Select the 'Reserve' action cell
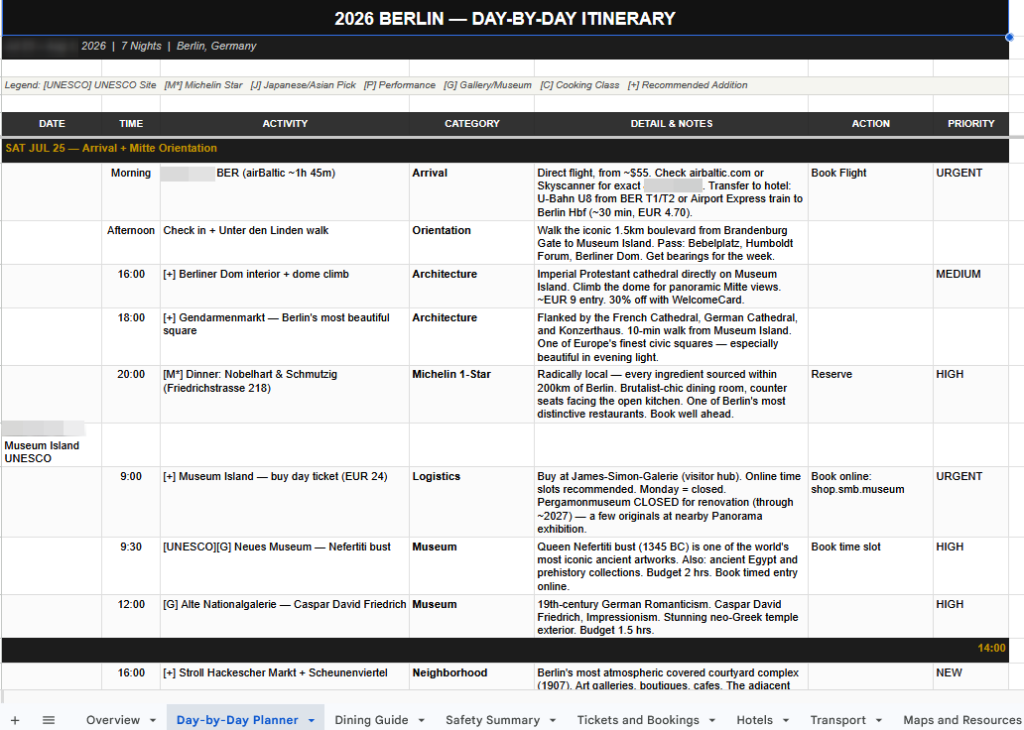The width and height of the screenshot is (1024, 730). tap(871, 394)
